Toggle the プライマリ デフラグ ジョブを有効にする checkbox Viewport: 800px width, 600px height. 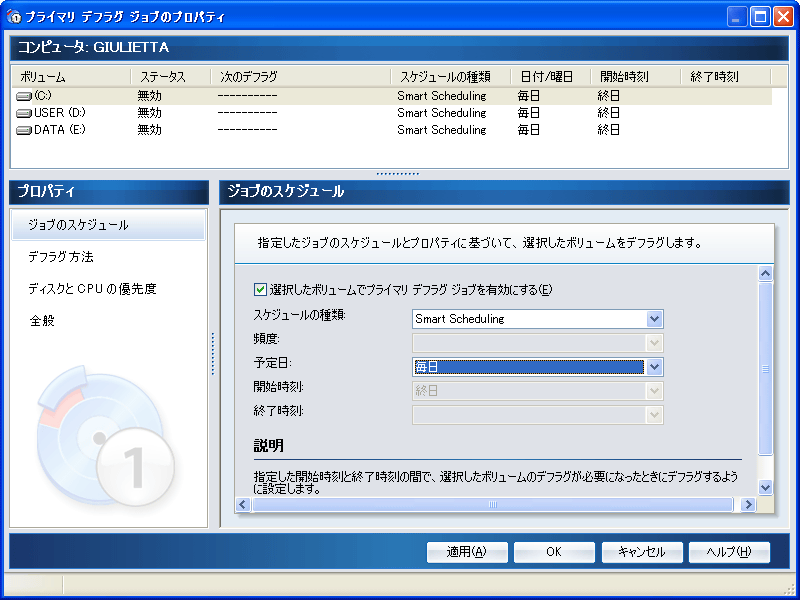260,290
